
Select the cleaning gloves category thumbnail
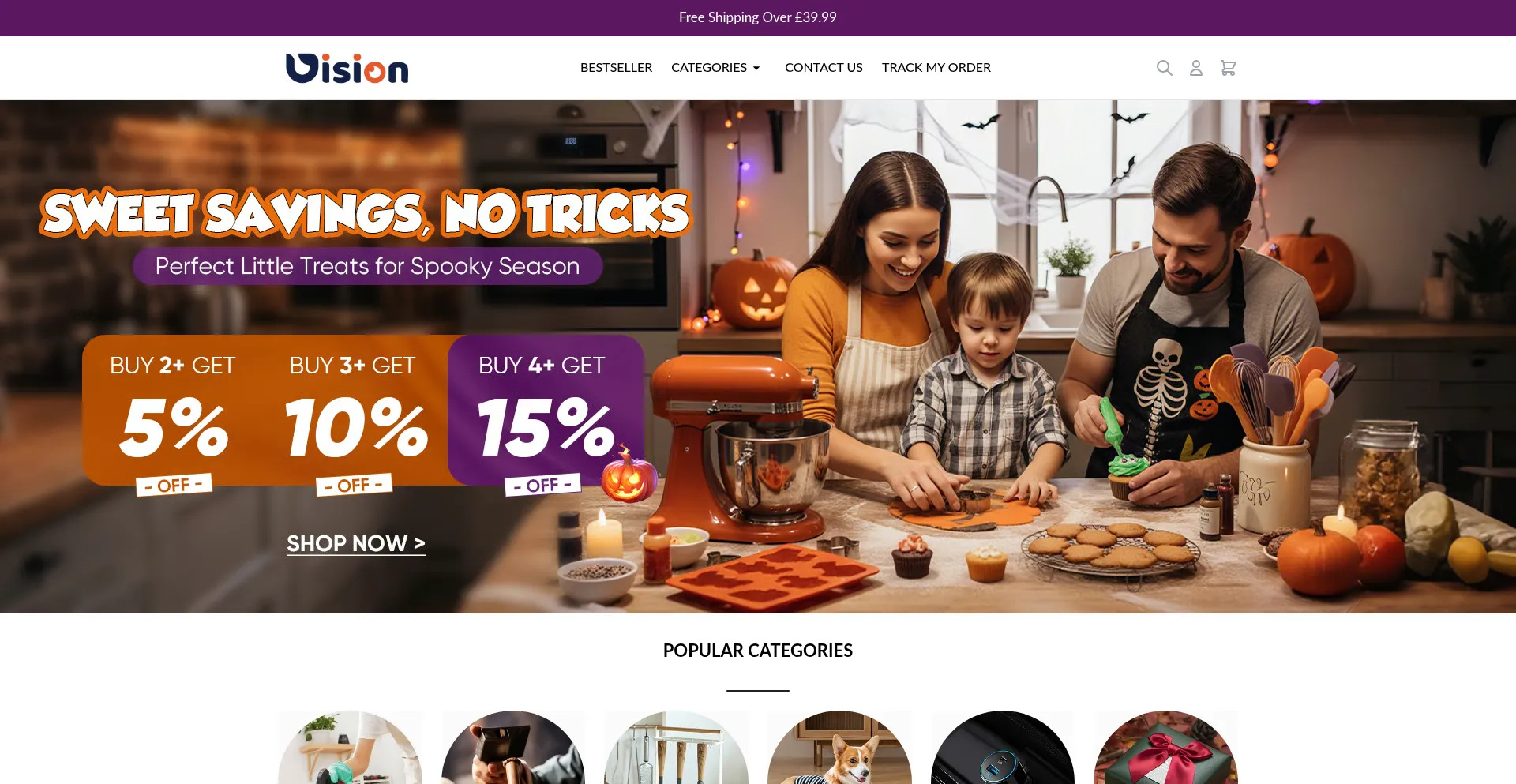click(351, 747)
